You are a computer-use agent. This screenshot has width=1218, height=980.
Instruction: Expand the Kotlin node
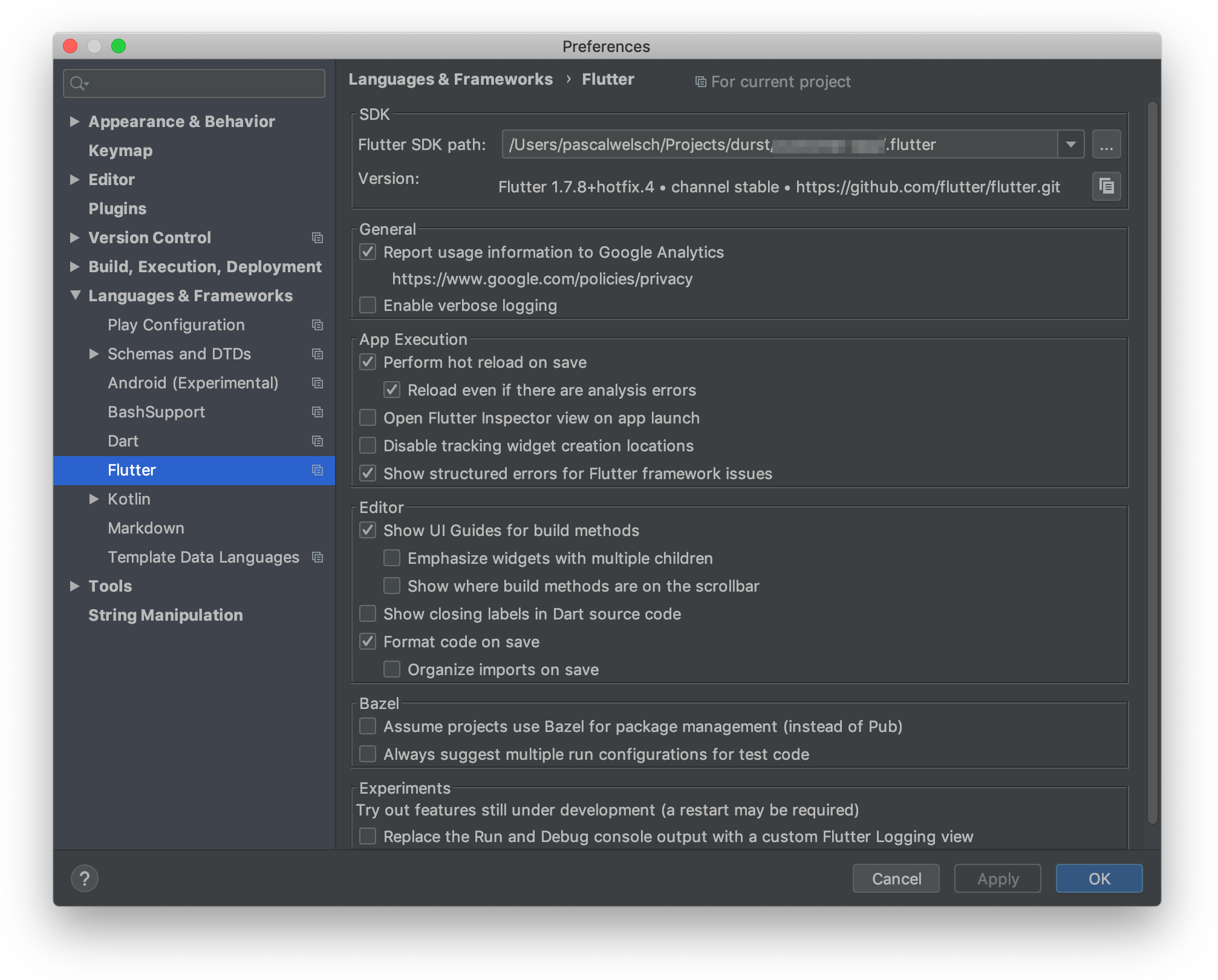coord(94,499)
